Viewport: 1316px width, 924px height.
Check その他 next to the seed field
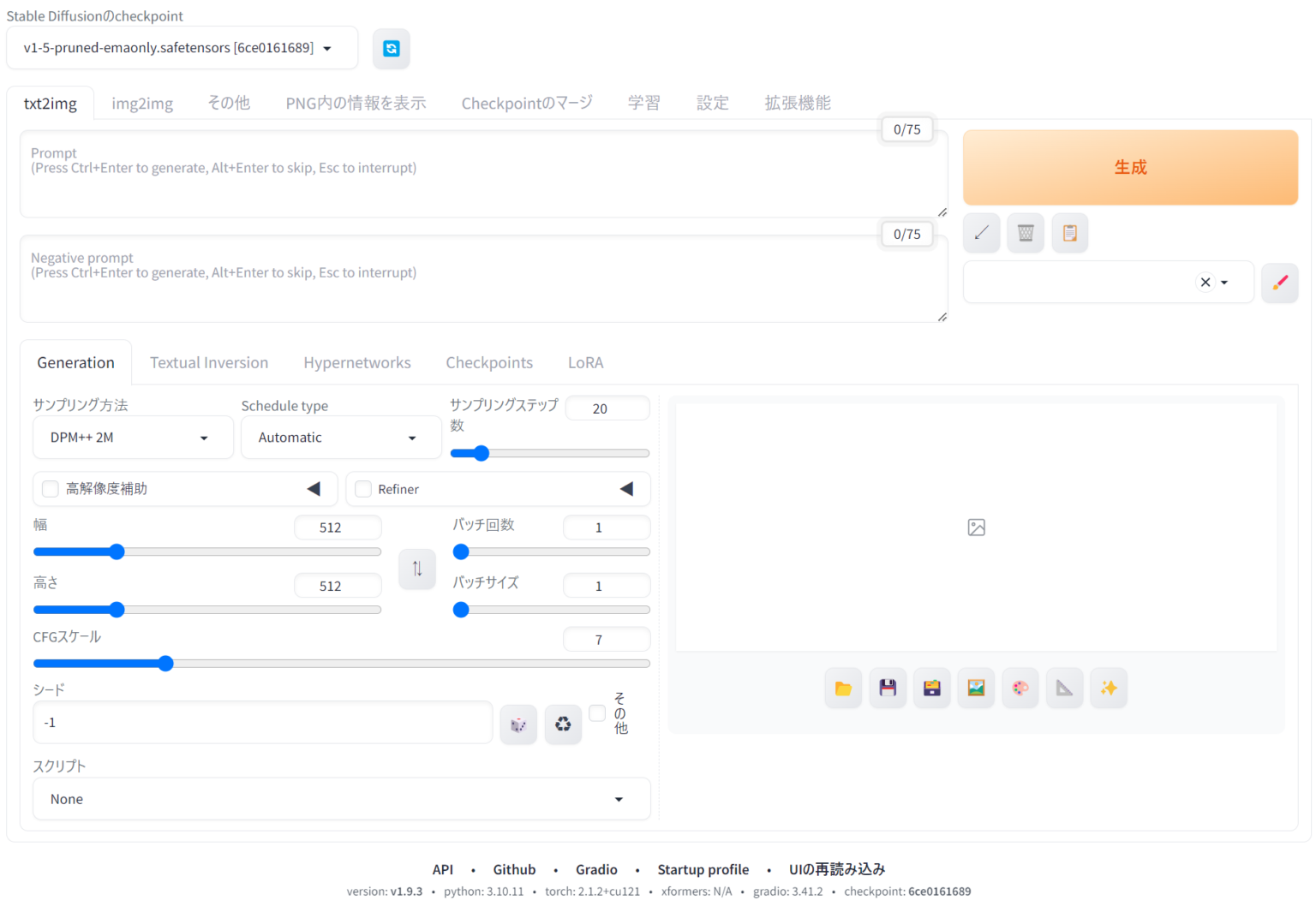[x=597, y=712]
